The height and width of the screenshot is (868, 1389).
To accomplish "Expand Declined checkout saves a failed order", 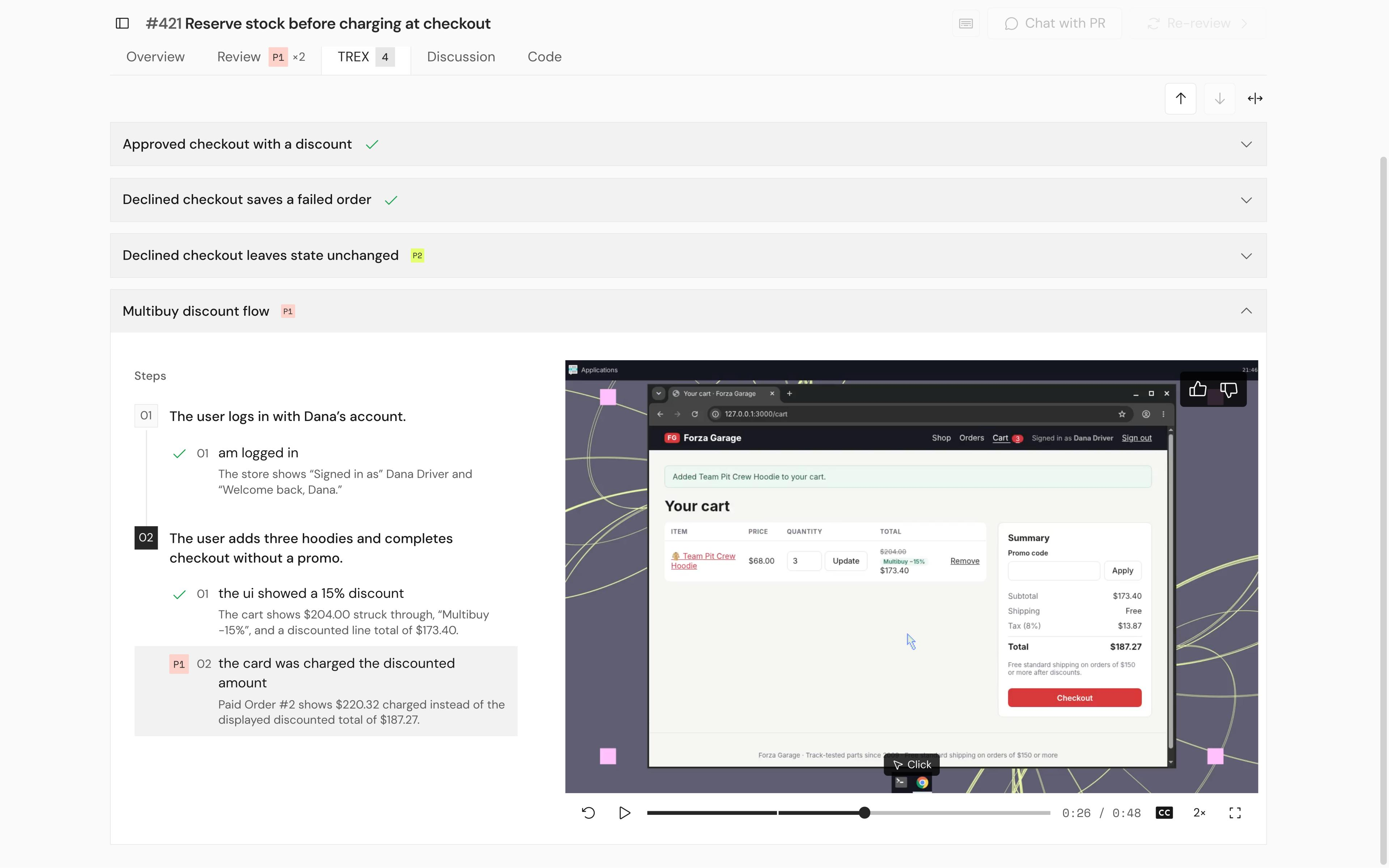I will click(688, 200).
